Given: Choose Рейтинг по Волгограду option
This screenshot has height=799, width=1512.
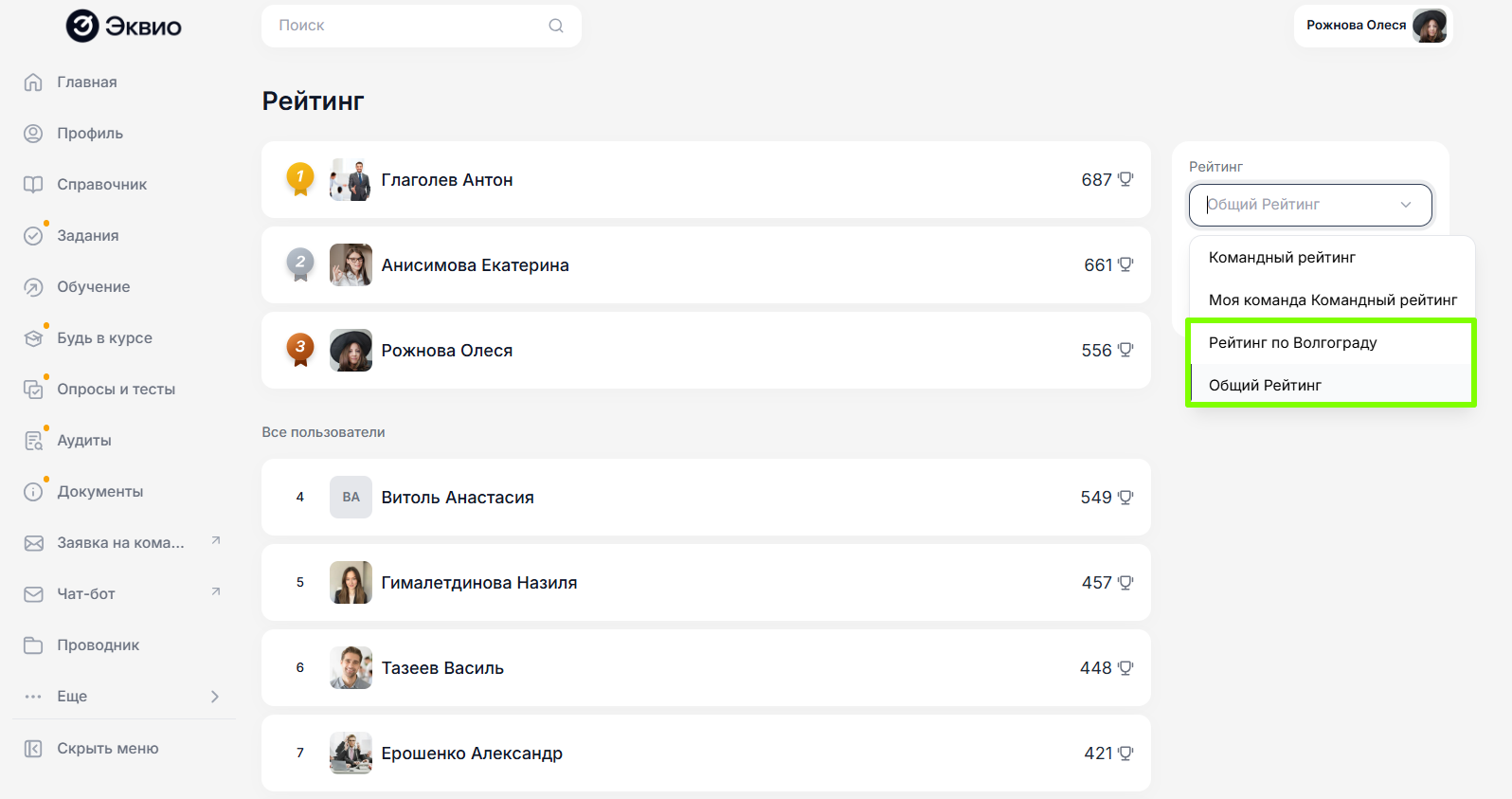Looking at the screenshot, I should [1292, 343].
